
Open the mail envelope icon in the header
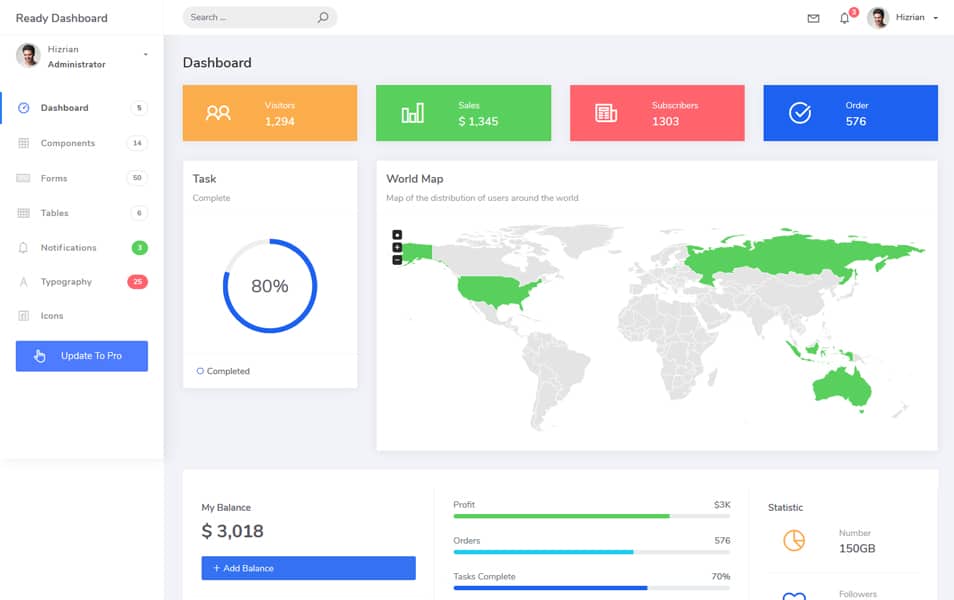[x=815, y=17]
